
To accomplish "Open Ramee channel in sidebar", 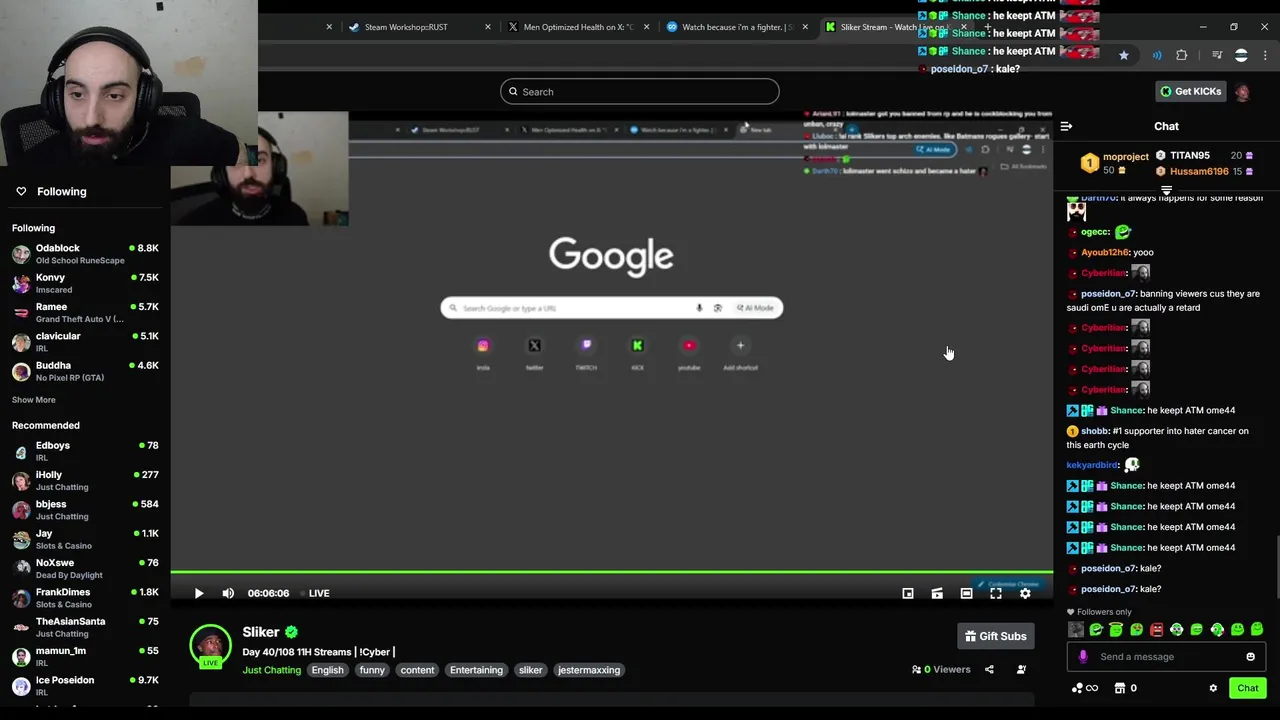I will [85, 313].
